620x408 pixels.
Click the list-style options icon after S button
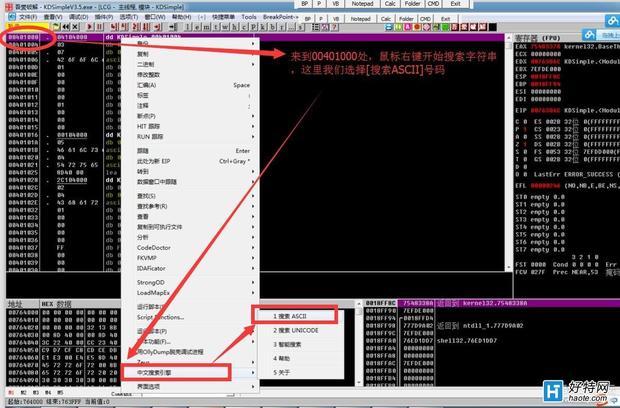316,27
